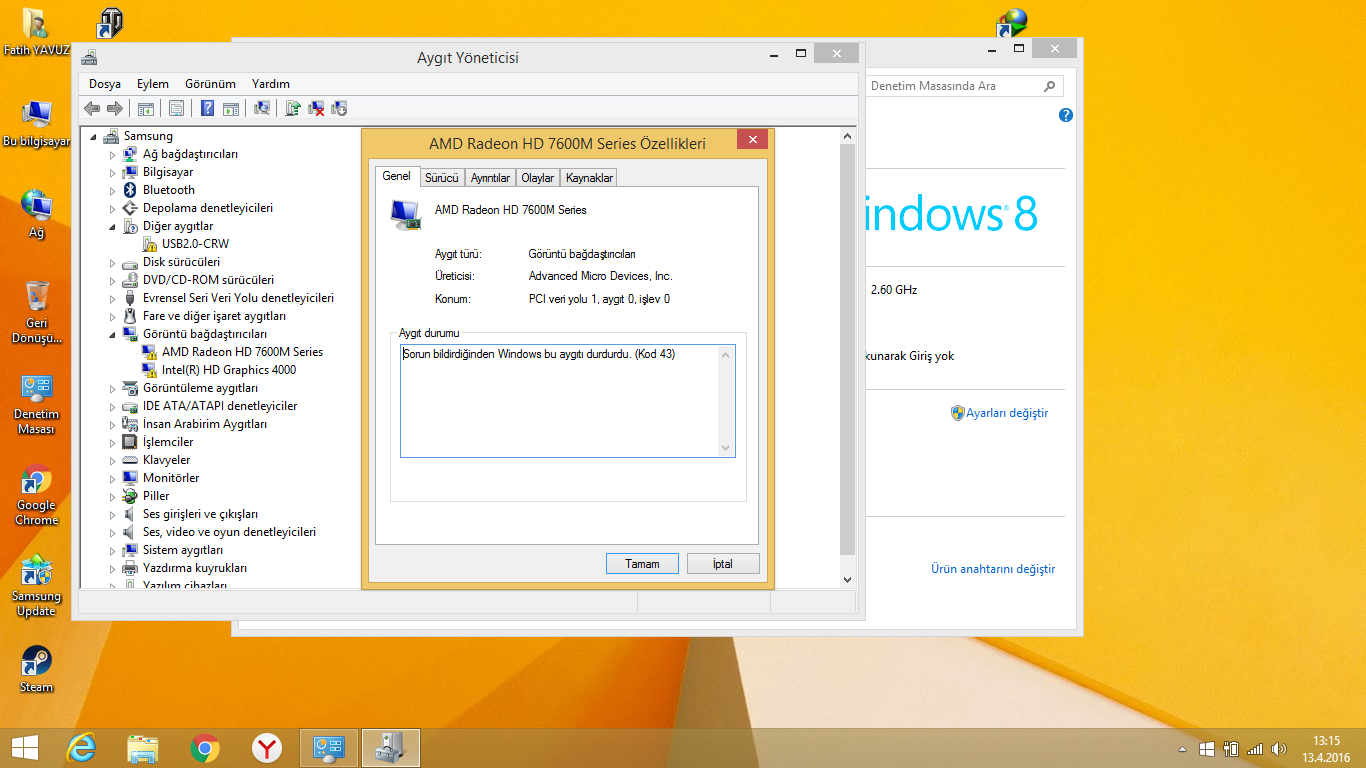
Task: Open the Dosya menu
Action: (x=105, y=84)
